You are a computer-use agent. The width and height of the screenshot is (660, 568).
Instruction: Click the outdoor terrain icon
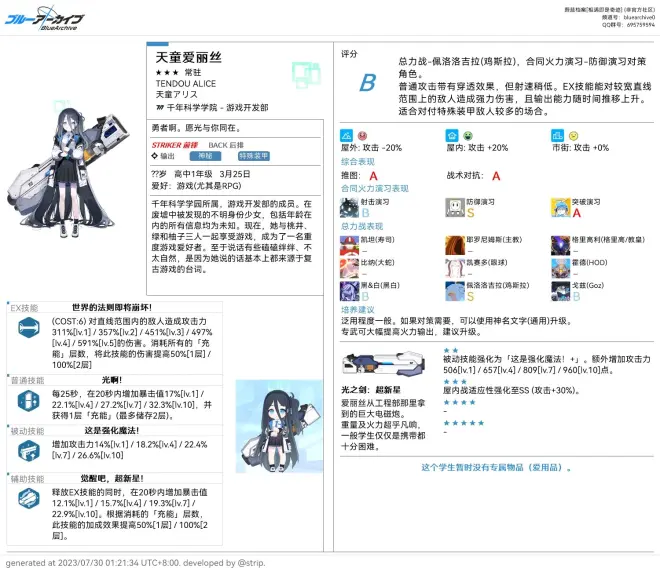[x=347, y=134]
